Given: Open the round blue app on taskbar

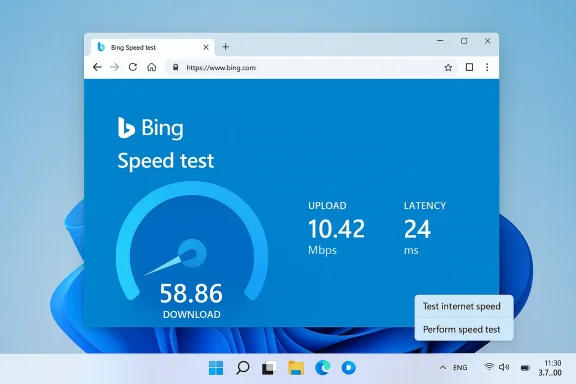Looking at the screenshot, I should tap(348, 367).
